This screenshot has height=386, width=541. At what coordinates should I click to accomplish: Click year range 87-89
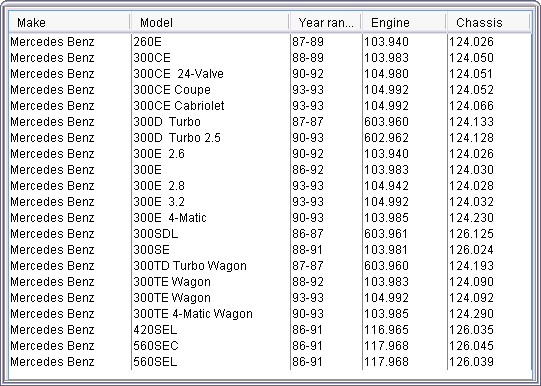[x=308, y=42]
